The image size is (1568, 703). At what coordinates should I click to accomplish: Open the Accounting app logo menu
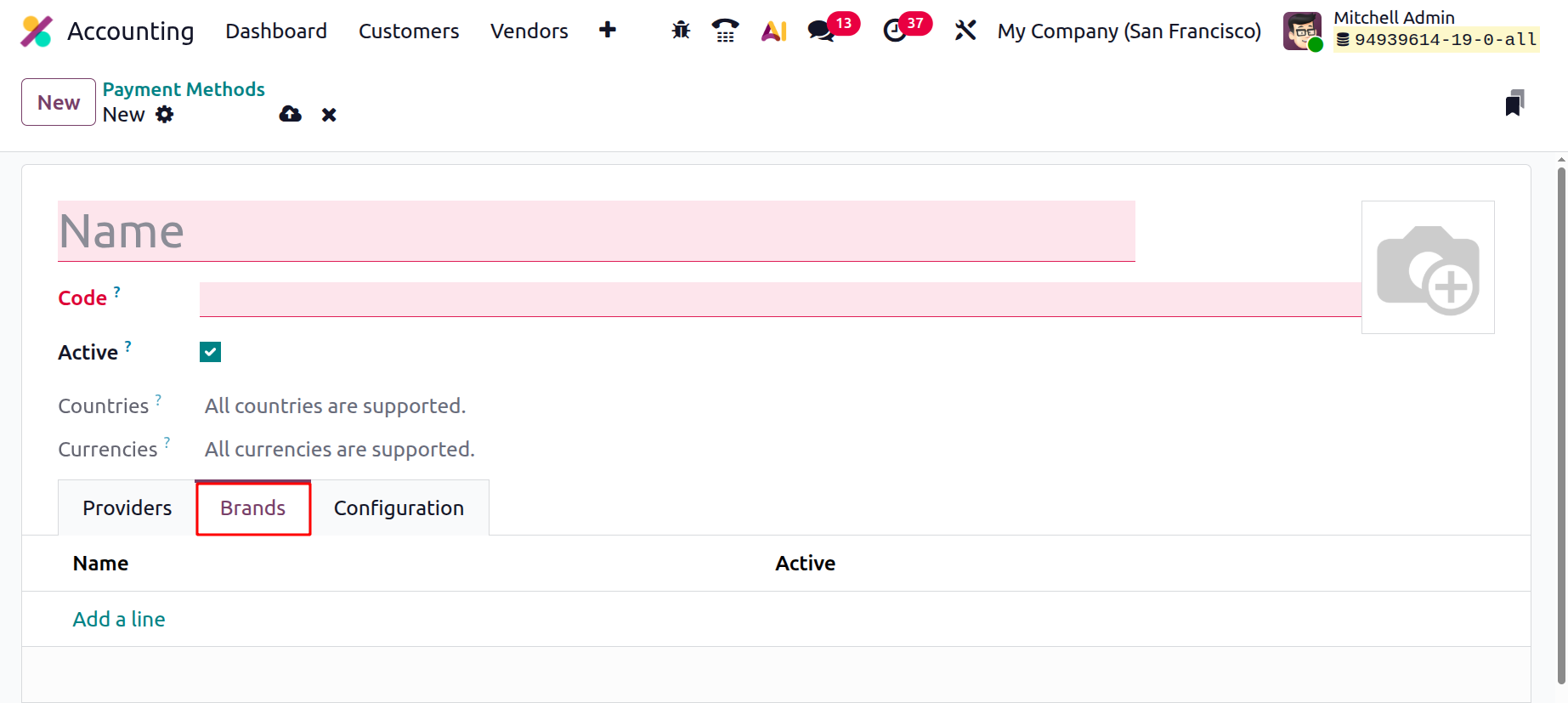coord(37,31)
